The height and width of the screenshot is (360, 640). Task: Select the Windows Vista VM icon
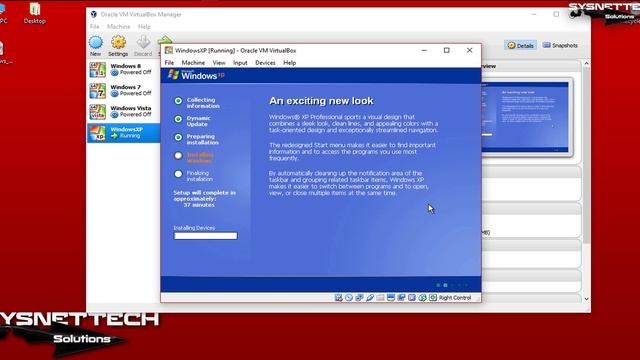point(98,112)
